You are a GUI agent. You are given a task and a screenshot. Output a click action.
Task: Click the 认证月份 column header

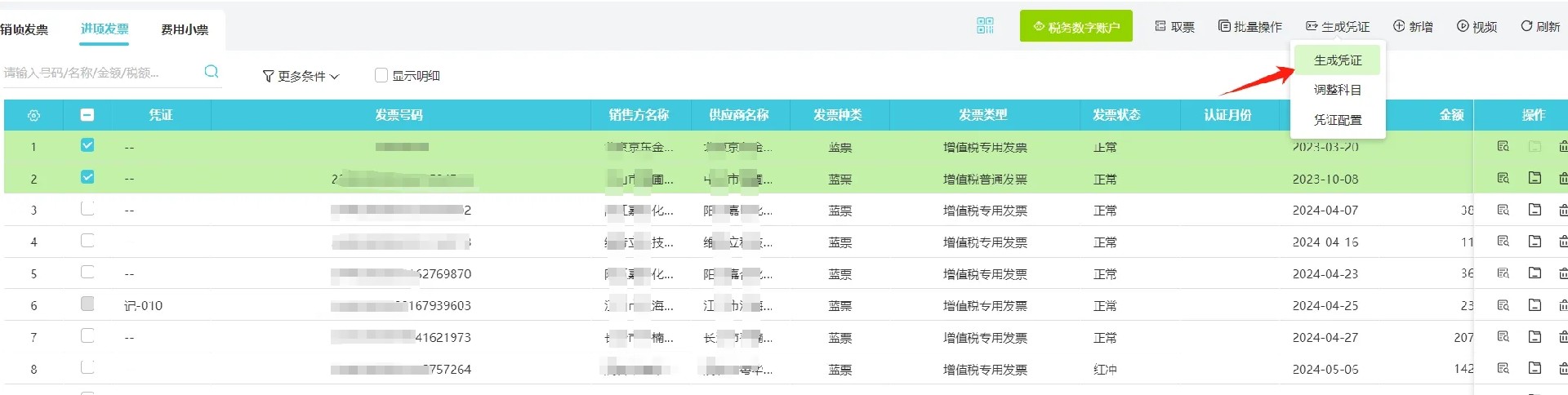pyautogui.click(x=1228, y=115)
